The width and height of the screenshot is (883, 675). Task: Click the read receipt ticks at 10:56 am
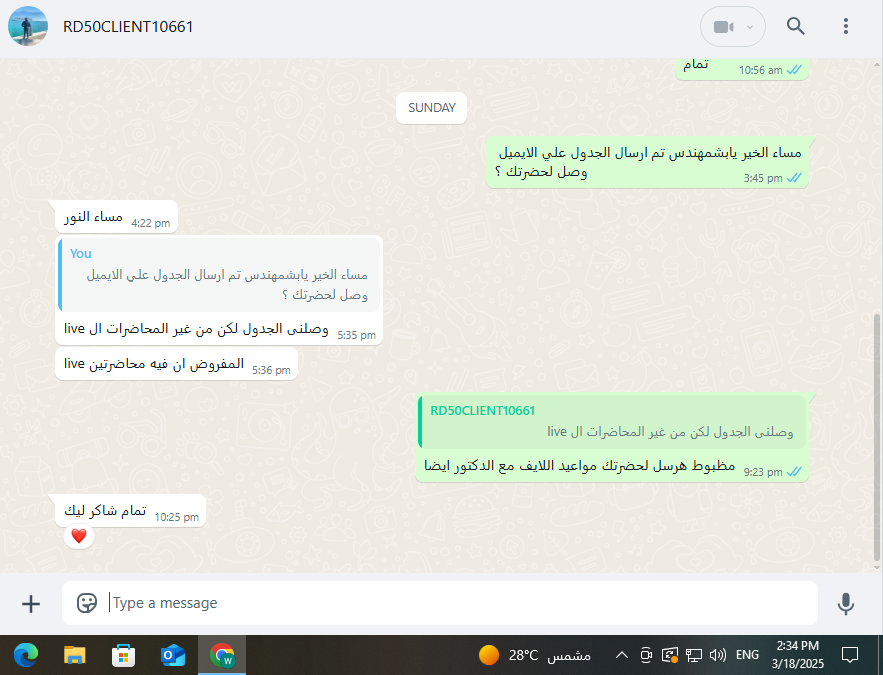[x=794, y=70]
